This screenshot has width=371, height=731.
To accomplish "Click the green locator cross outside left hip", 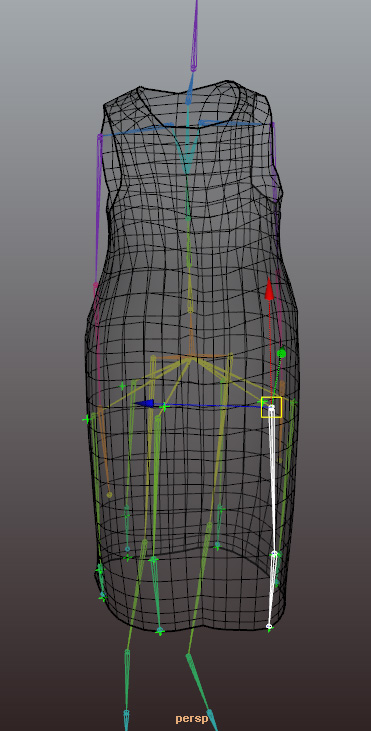I will [86, 419].
